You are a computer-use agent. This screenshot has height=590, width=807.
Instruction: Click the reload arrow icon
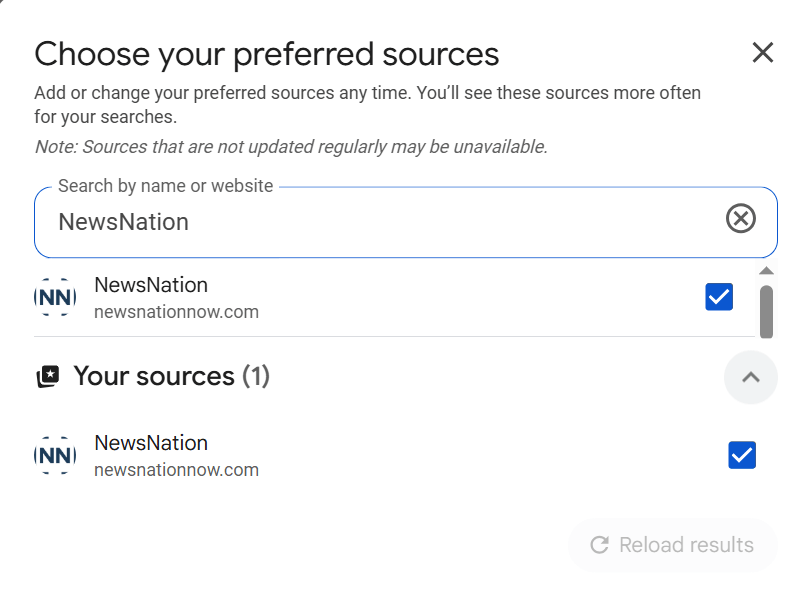(600, 545)
